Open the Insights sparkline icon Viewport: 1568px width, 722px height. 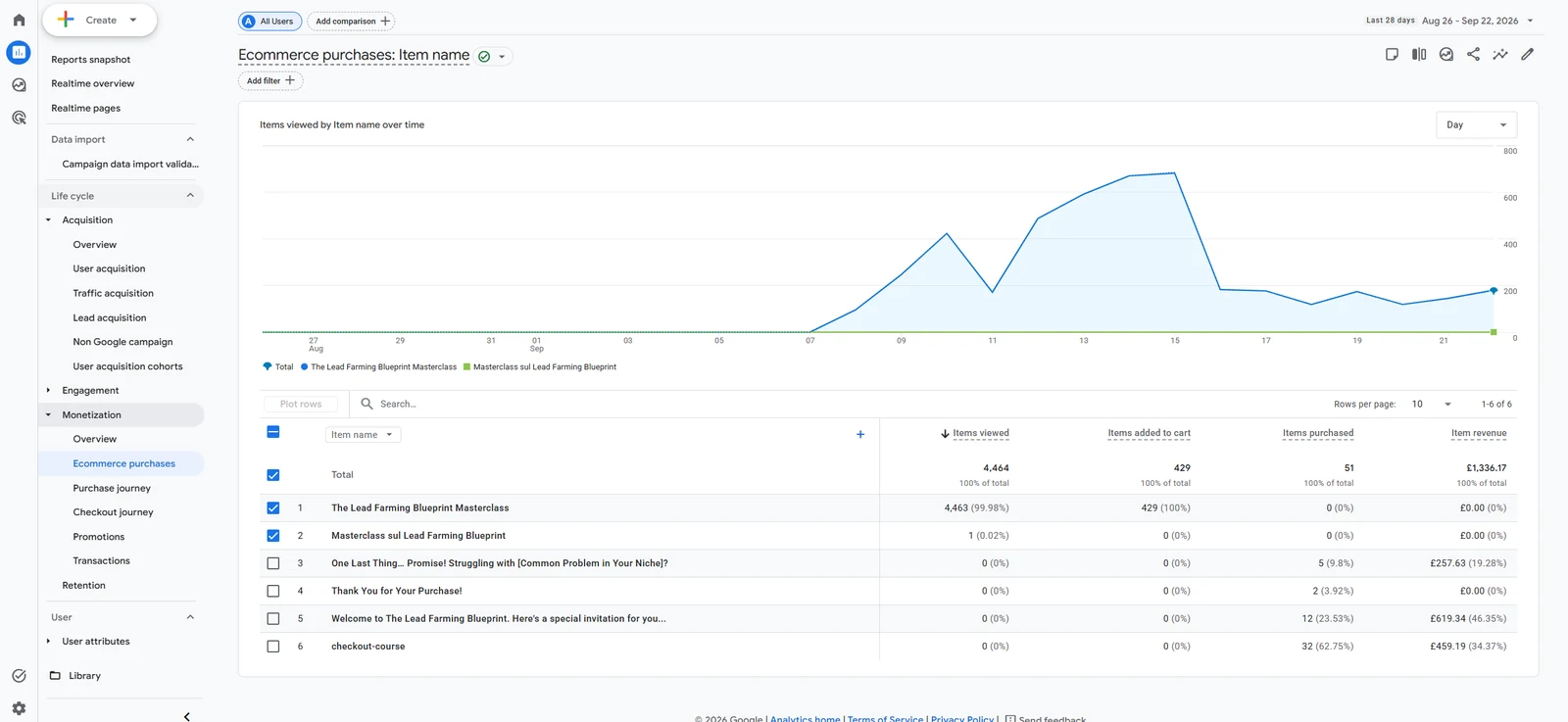pyautogui.click(x=1500, y=55)
